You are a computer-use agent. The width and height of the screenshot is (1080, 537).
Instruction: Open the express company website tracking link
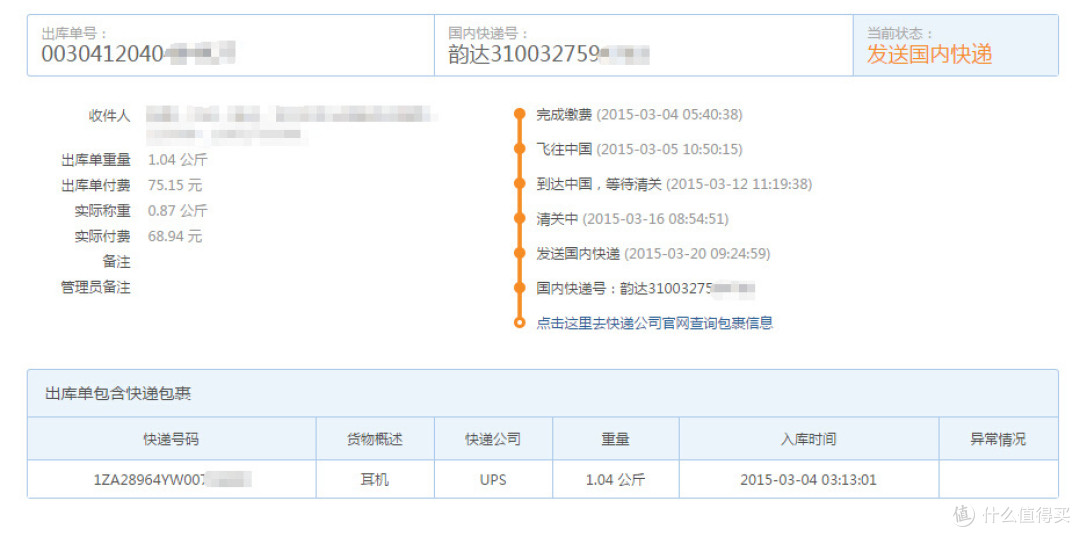pyautogui.click(x=654, y=322)
